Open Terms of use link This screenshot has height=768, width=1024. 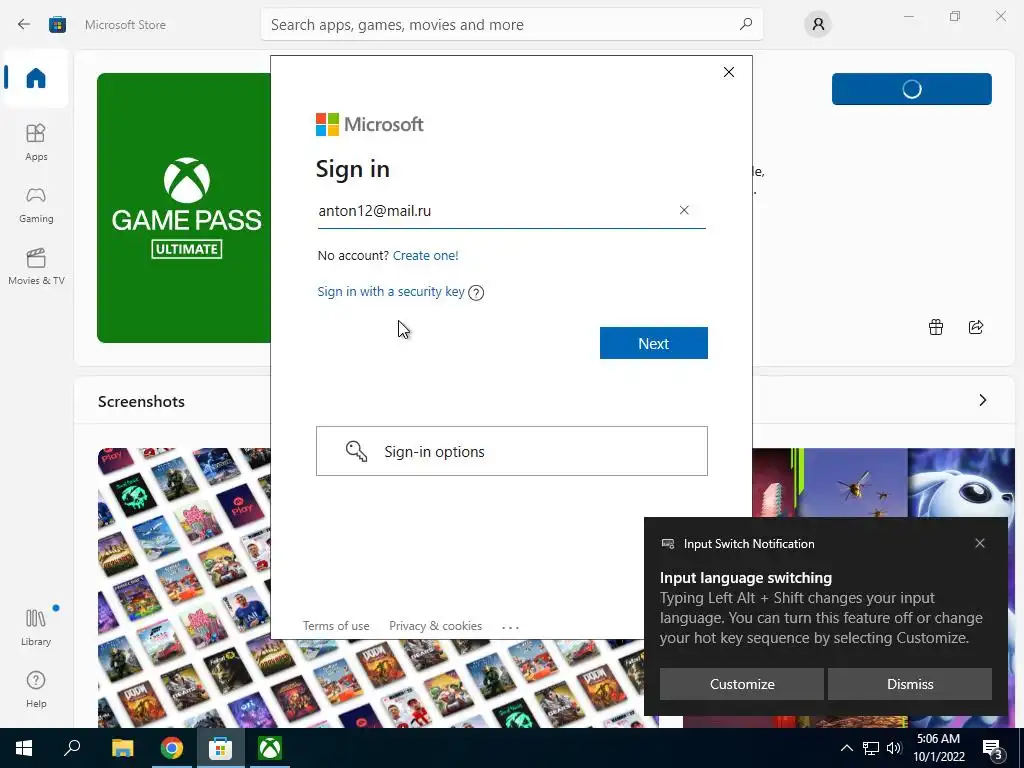coord(336,626)
